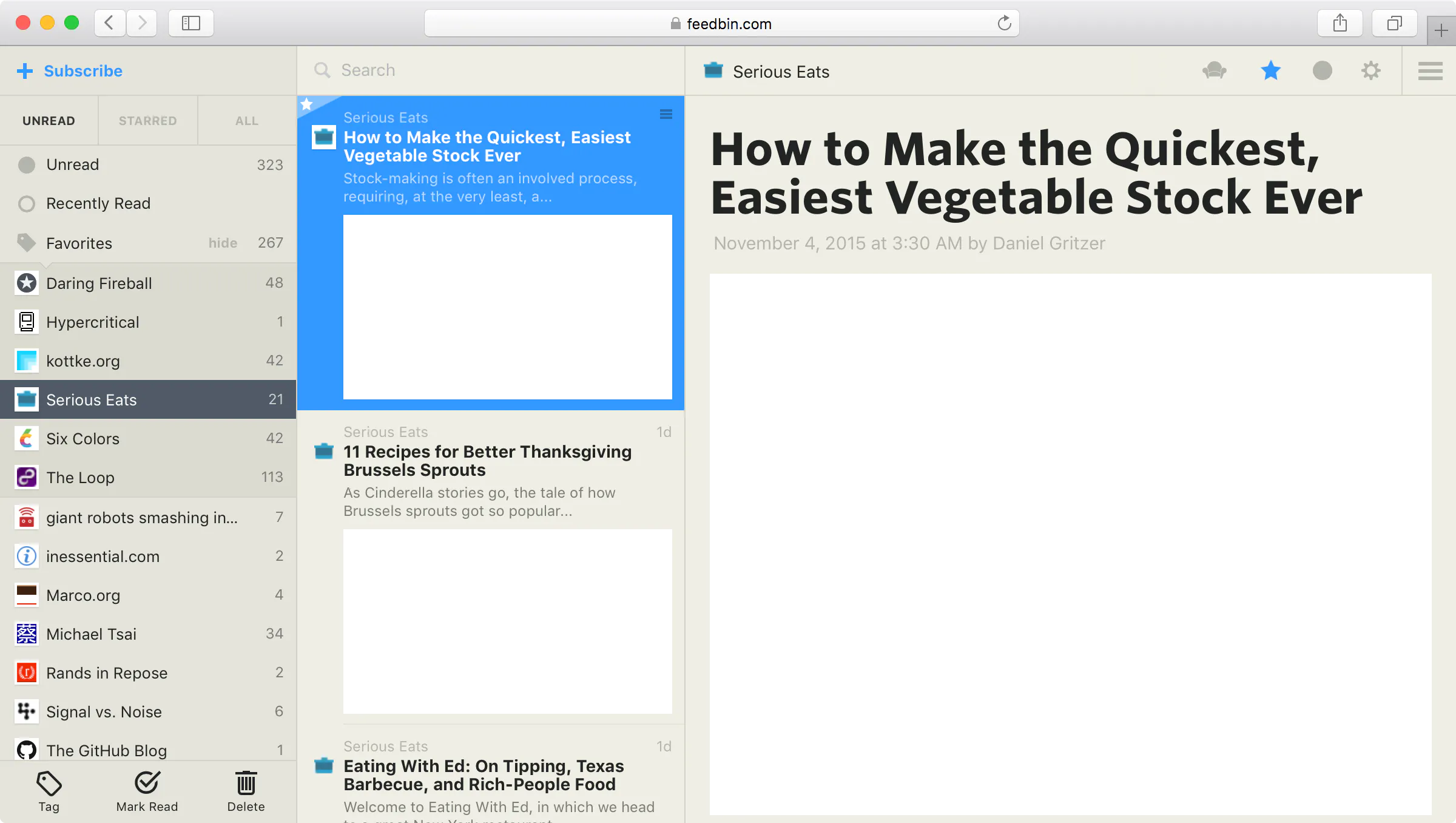Click the Serious Eats icon in article header
This screenshot has height=823, width=1456.
[x=713, y=71]
